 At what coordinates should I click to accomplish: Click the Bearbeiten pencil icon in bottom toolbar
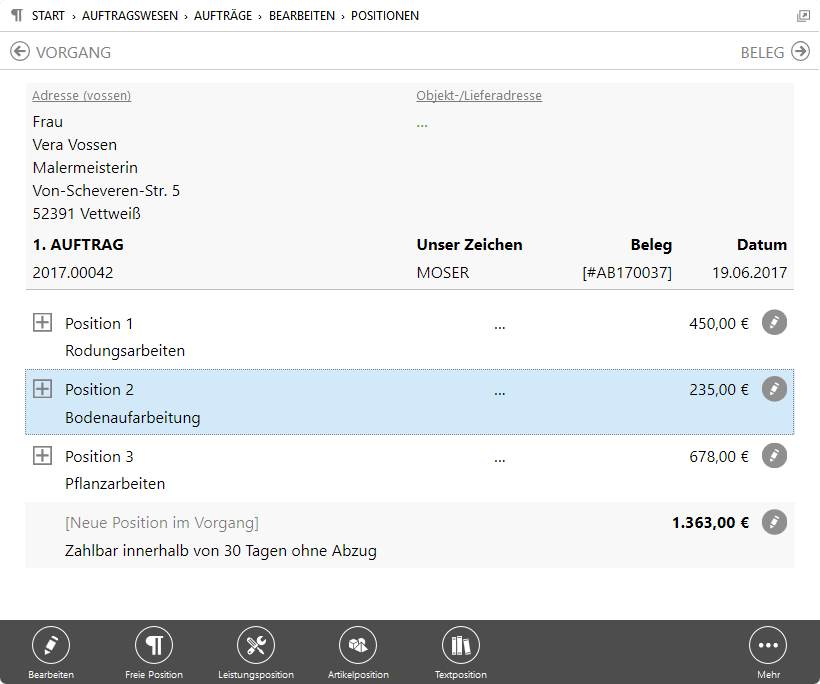(51, 646)
